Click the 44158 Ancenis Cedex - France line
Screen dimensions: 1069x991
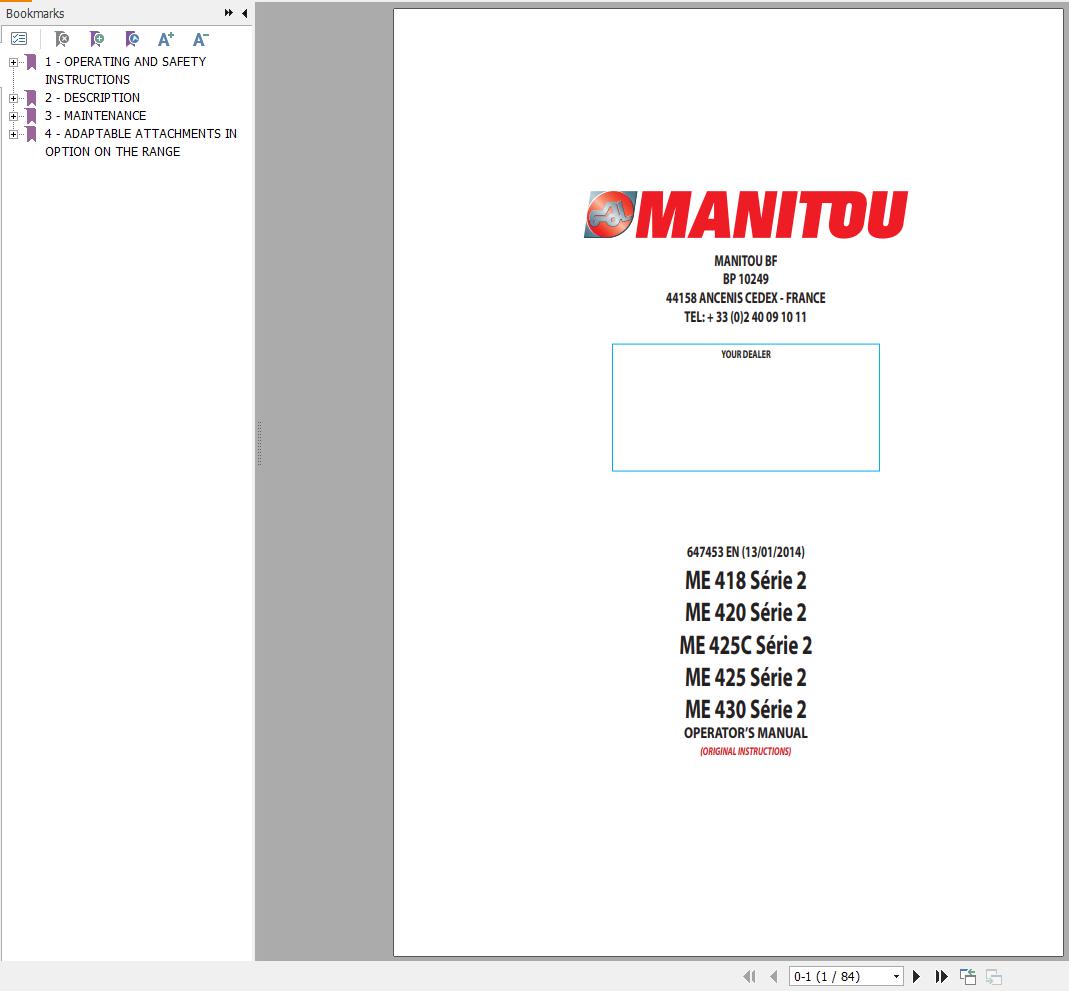pyautogui.click(x=746, y=298)
